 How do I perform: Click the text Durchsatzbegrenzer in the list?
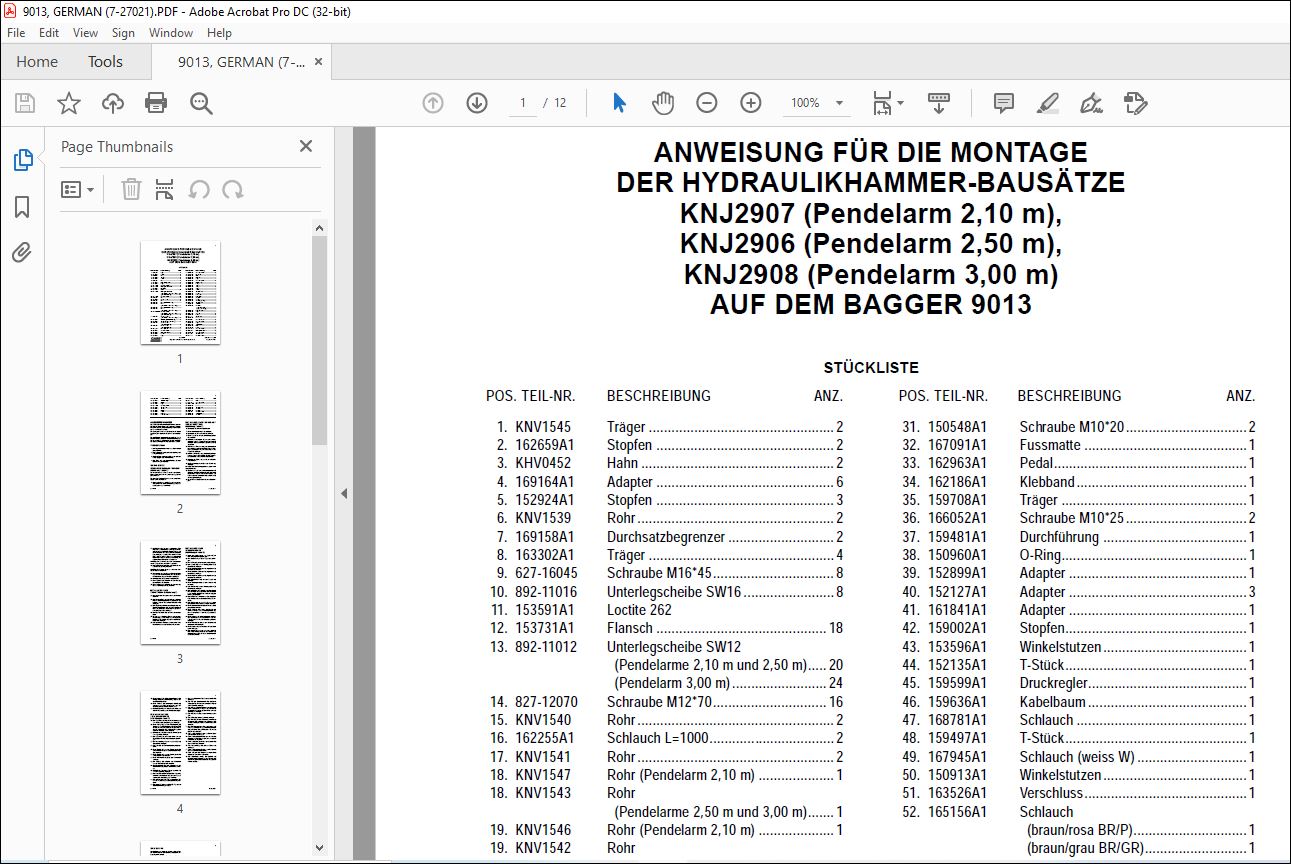click(667, 537)
